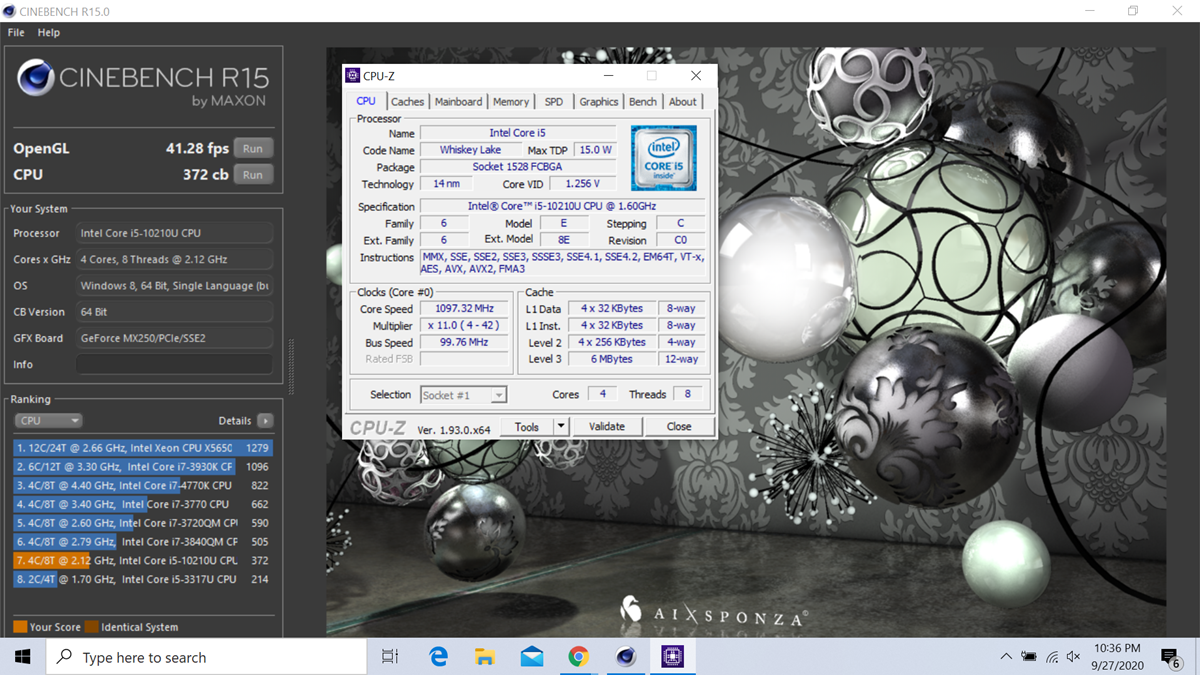Select the Core i7-3720QM ranking row

click(x=143, y=523)
